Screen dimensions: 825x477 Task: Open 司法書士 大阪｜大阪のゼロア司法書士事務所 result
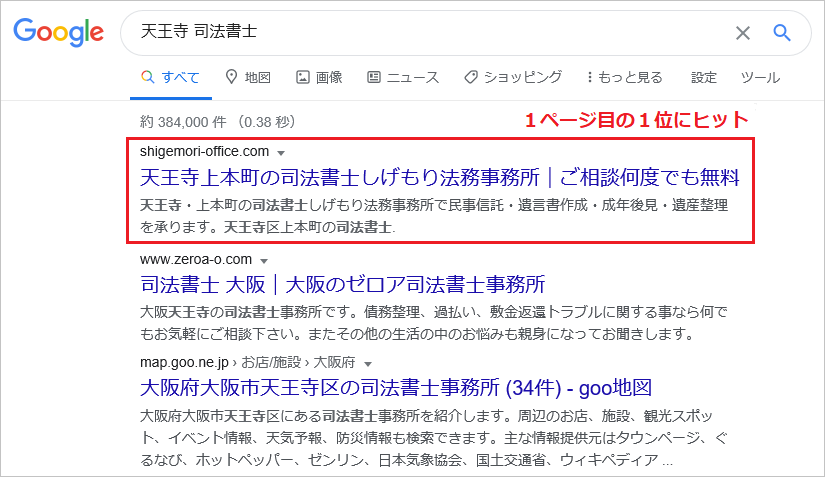(x=343, y=285)
